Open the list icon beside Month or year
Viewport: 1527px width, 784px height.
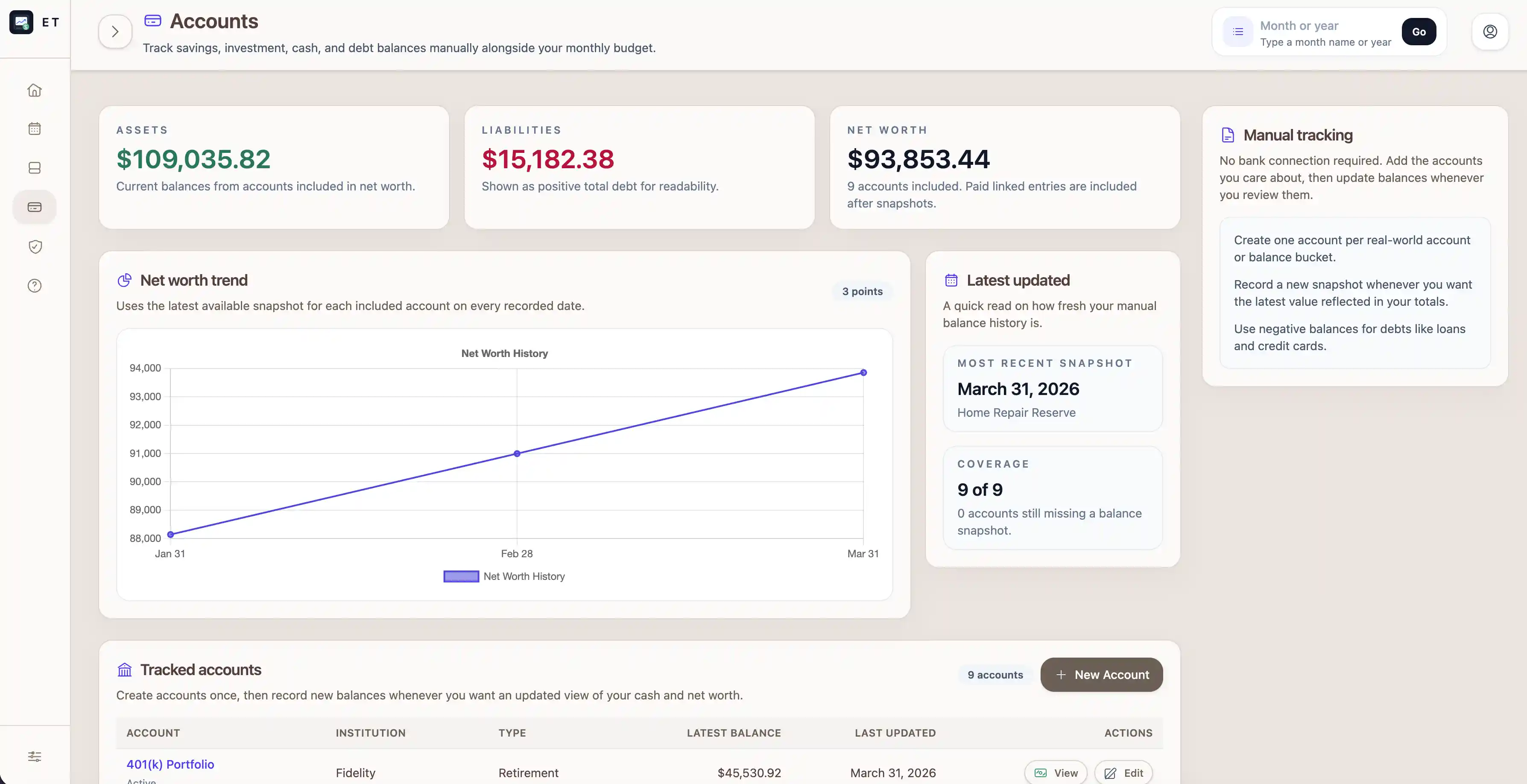1238,32
